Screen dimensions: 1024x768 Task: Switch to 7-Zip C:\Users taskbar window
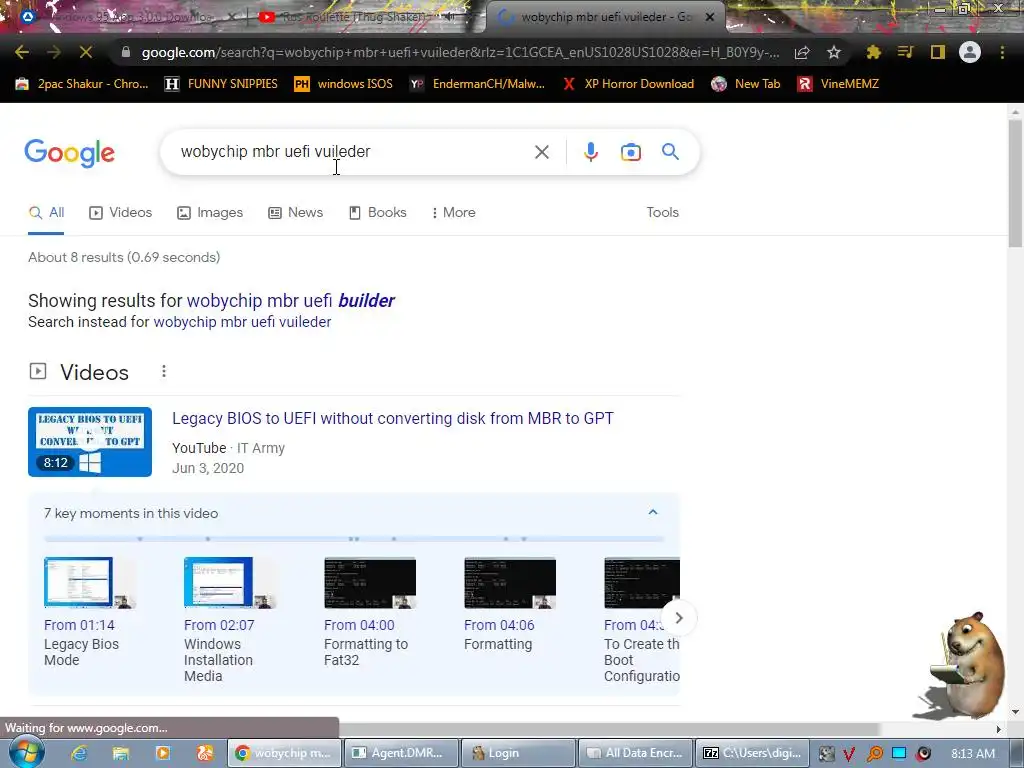point(752,753)
